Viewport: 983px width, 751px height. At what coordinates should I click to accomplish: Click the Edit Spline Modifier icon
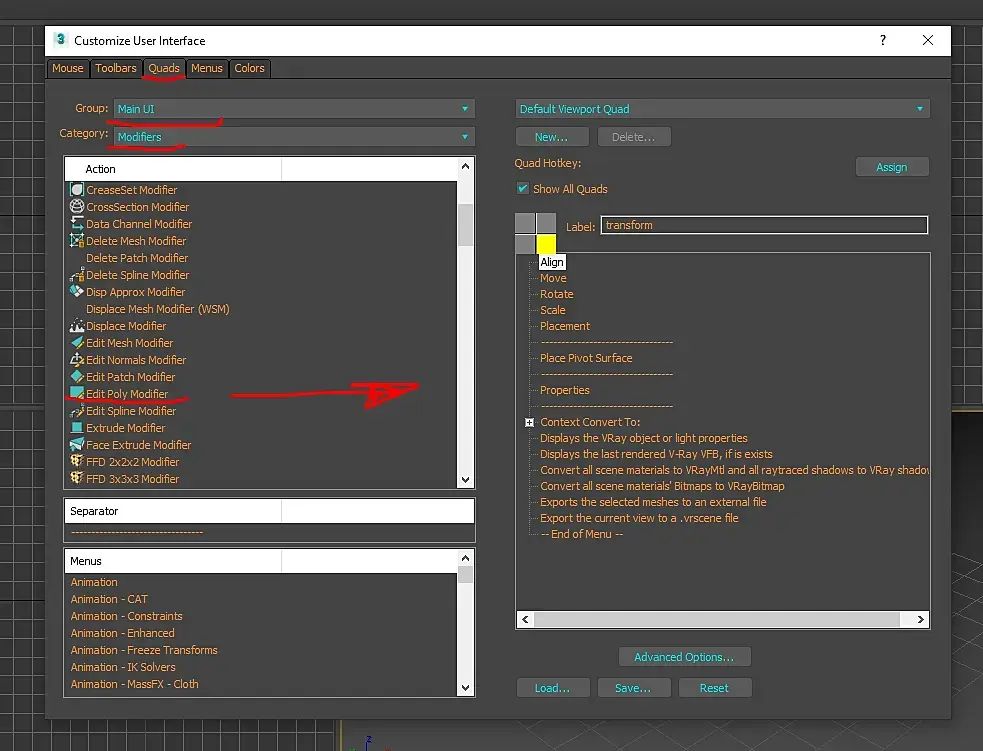click(x=76, y=411)
